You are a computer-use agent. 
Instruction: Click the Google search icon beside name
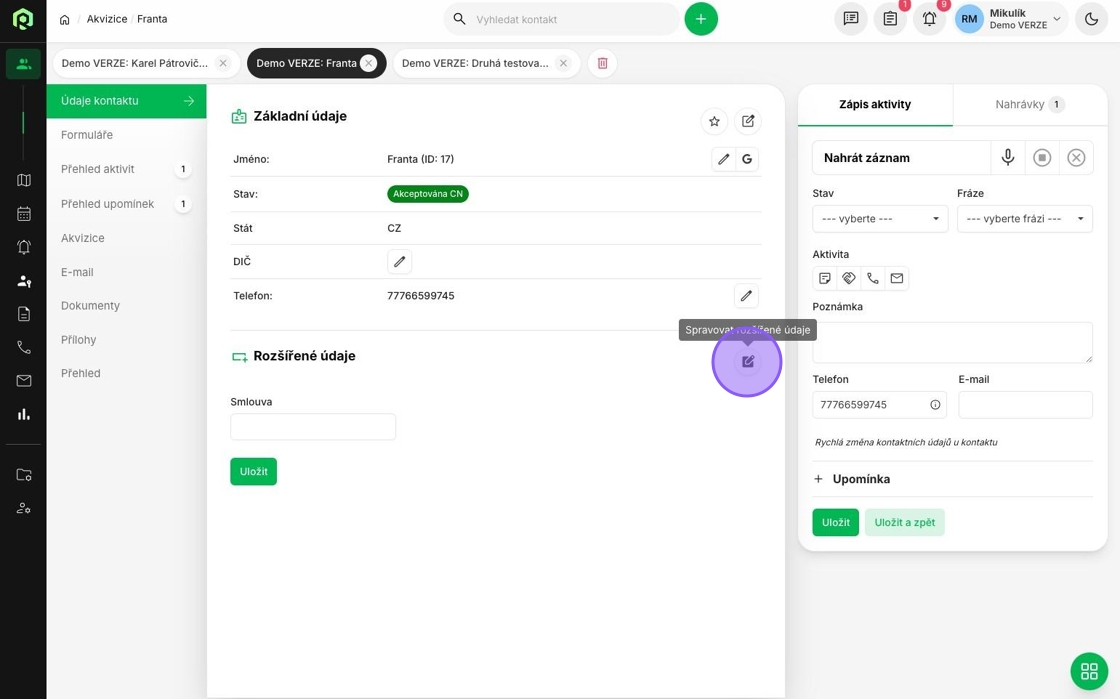[747, 159]
